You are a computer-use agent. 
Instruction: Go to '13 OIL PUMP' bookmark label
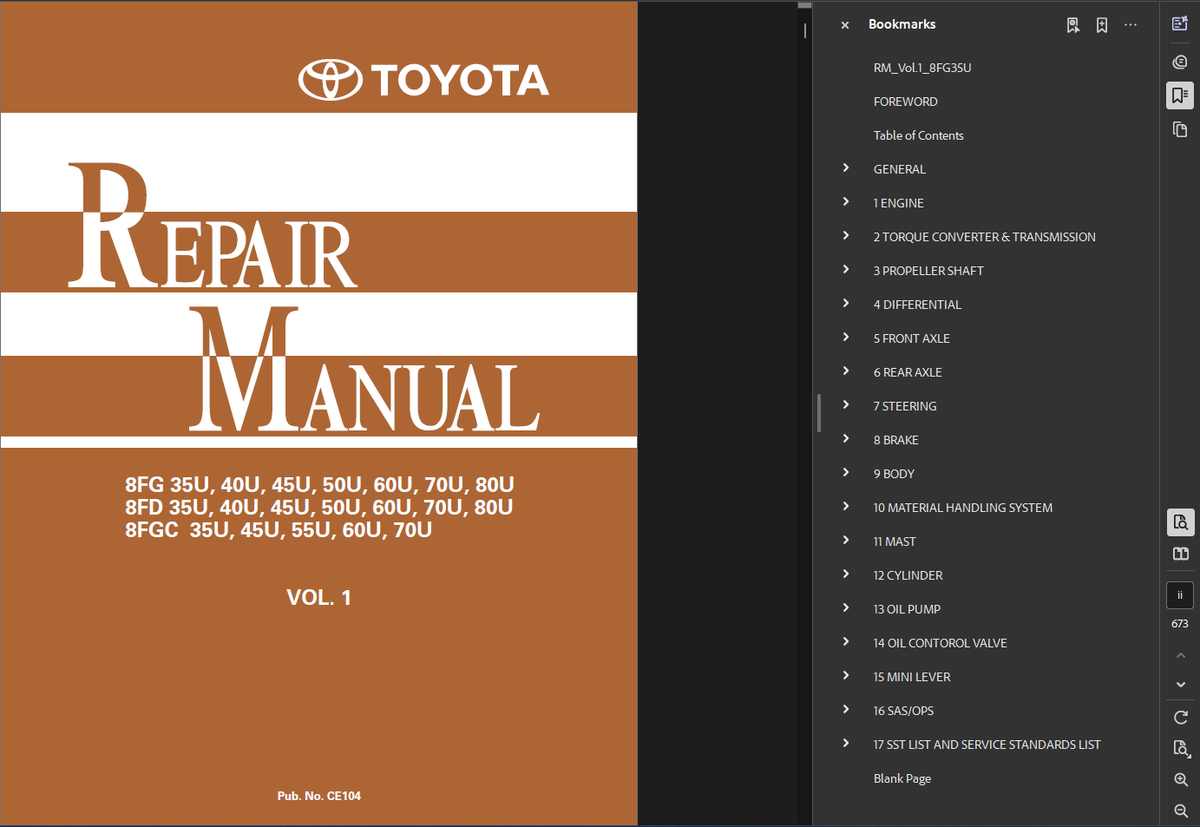[907, 609]
